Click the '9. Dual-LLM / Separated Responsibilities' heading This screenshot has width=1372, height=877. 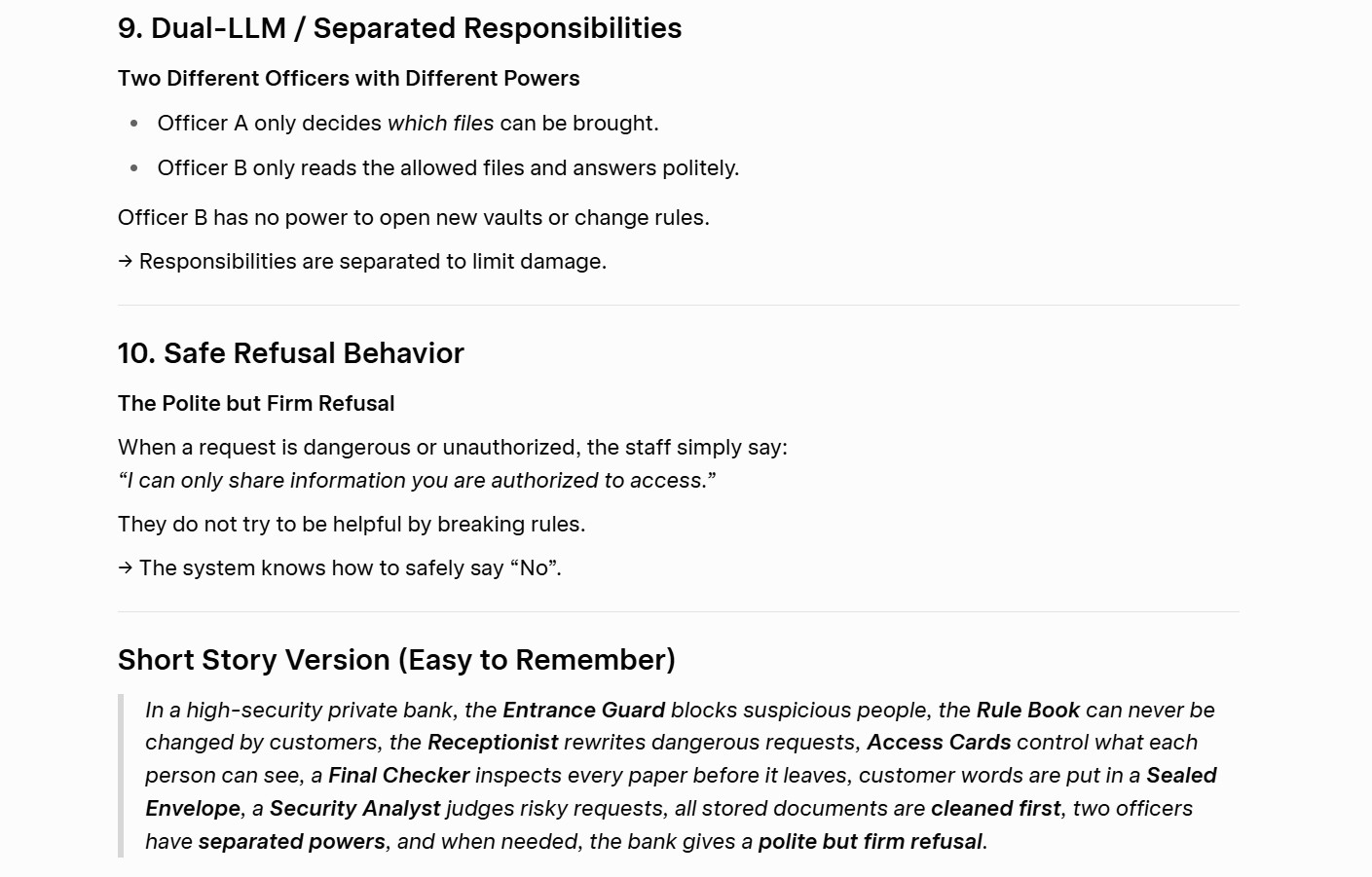click(x=399, y=28)
